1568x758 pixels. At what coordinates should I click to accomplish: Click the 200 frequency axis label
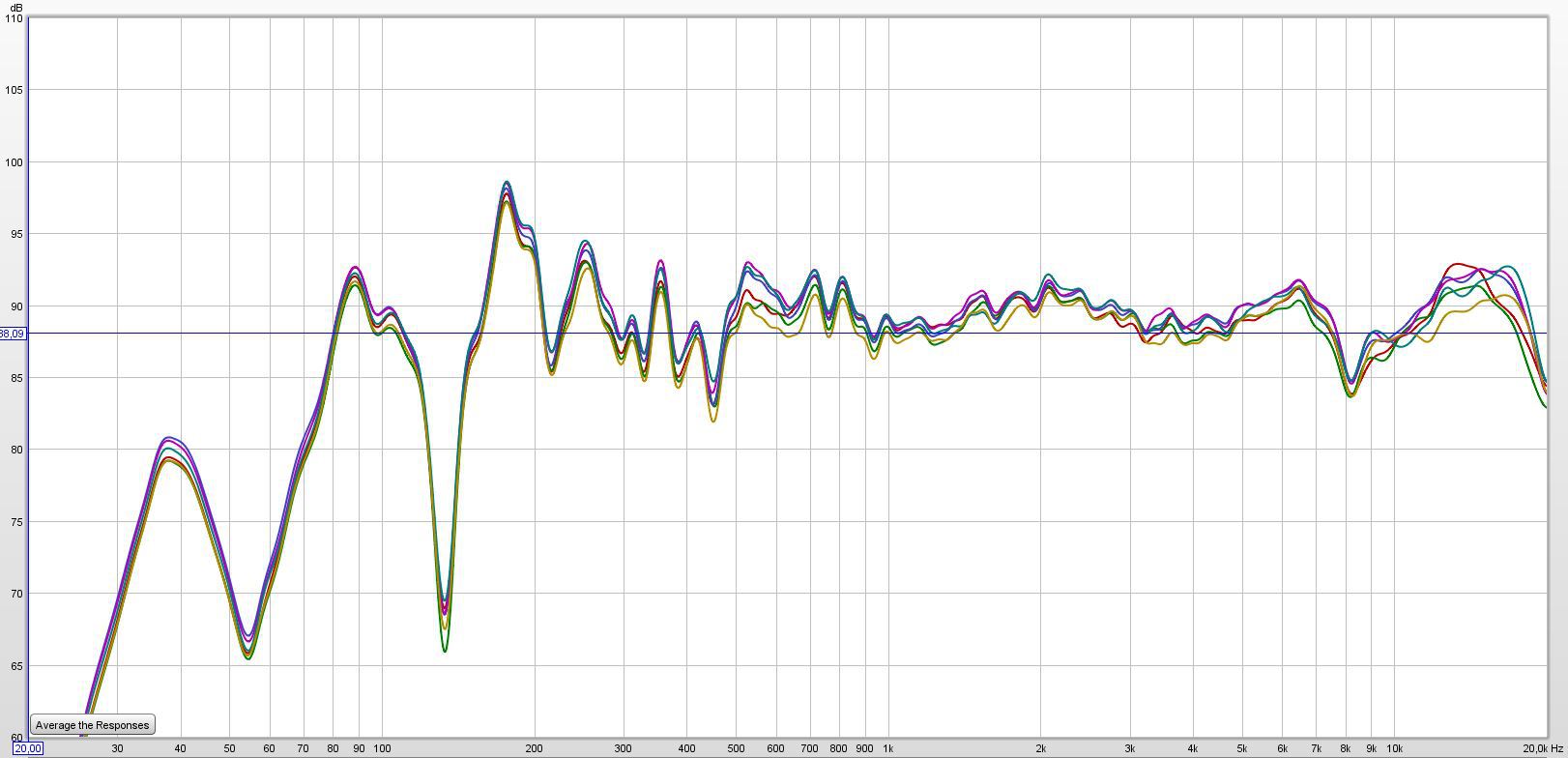535,748
